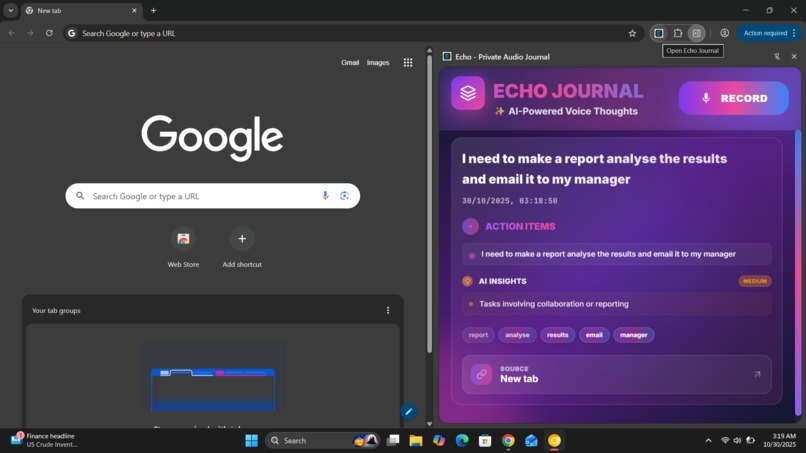The image size is (806, 453).
Task: Click the taskbar Search box
Action: click(323, 441)
